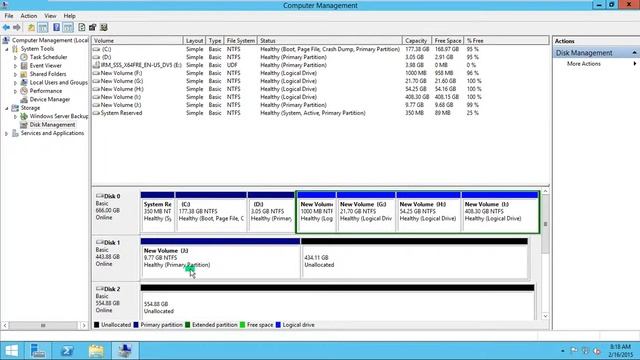The height and width of the screenshot is (360, 640).
Task: Open File Explorer from the taskbar
Action: (96, 351)
